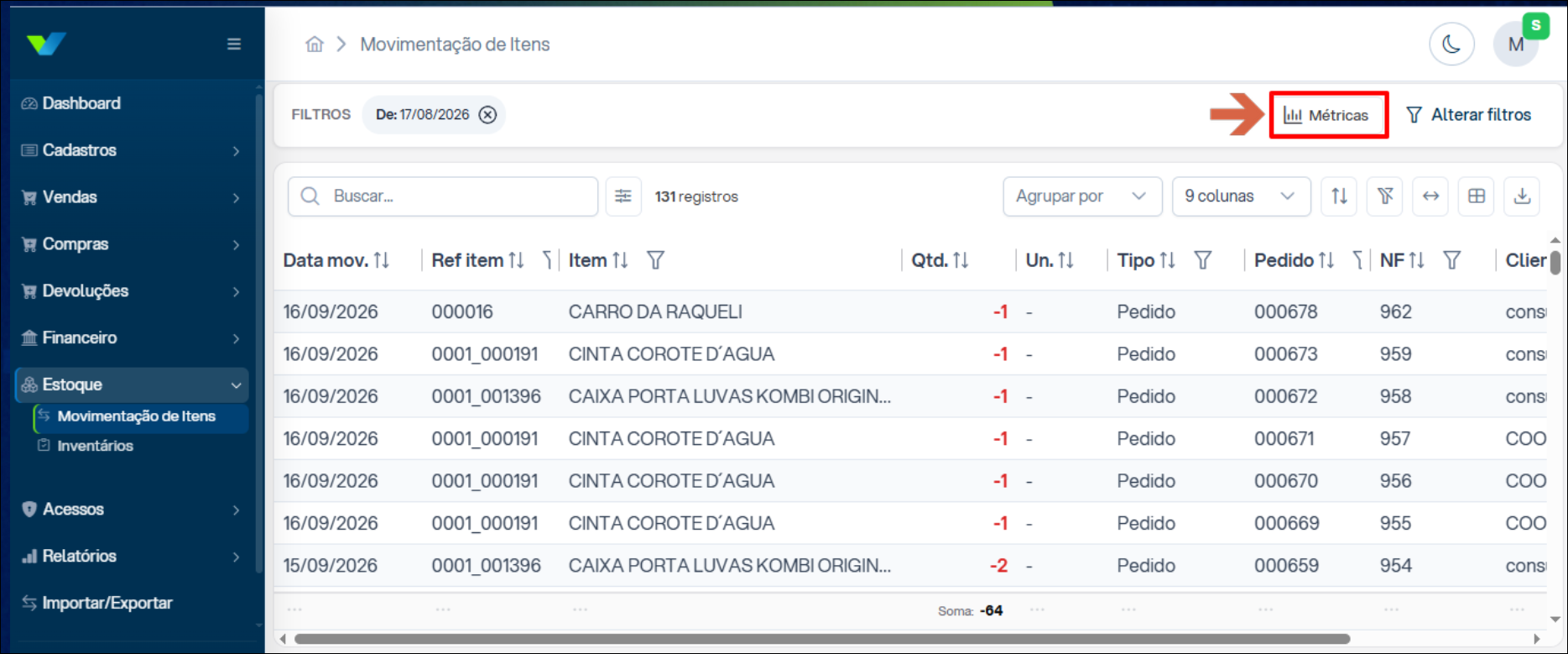1568x654 pixels.
Task: Sort by Pedido column
Action: tap(1326, 260)
